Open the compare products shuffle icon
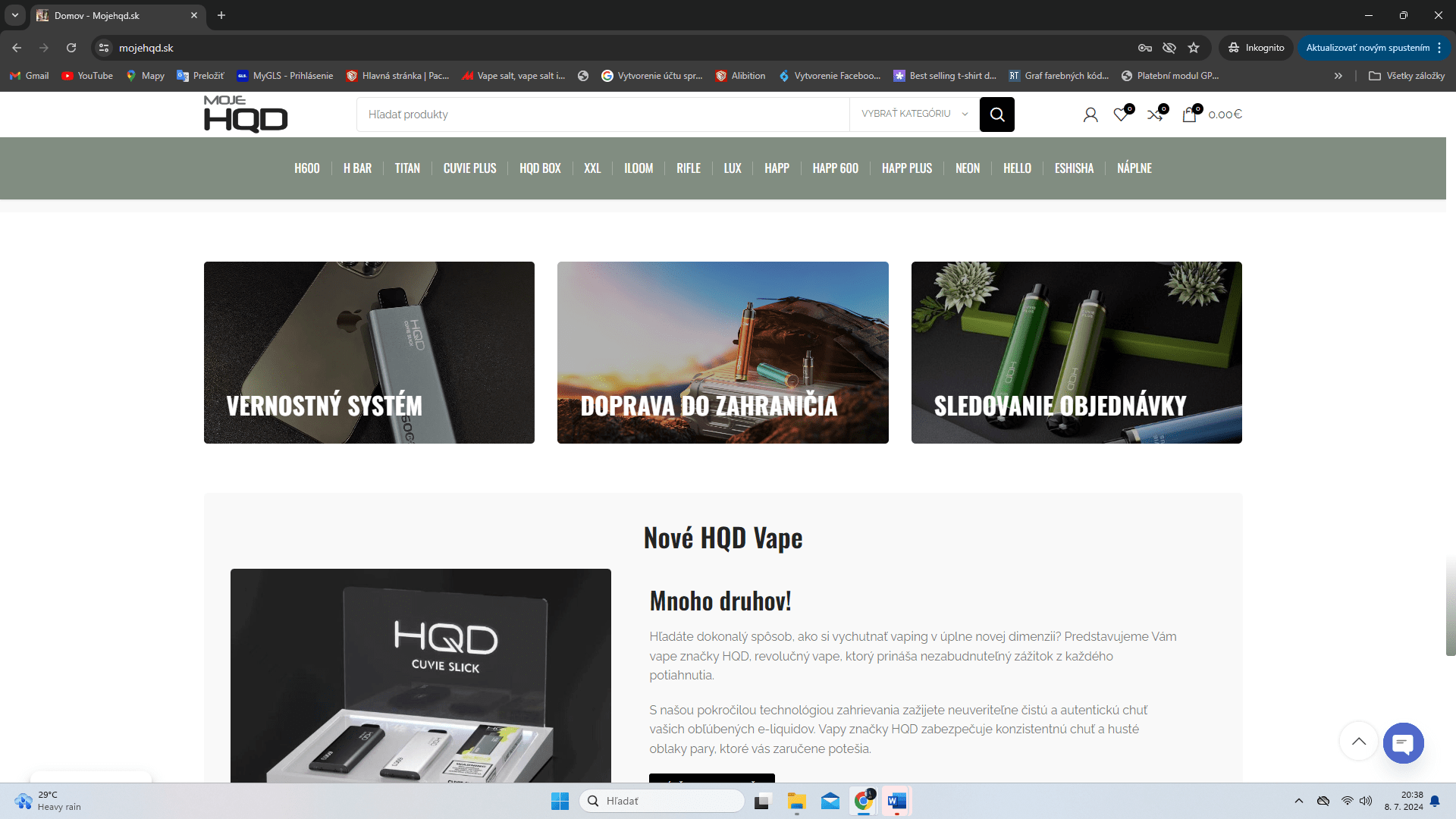This screenshot has height=819, width=1456. (x=1155, y=115)
